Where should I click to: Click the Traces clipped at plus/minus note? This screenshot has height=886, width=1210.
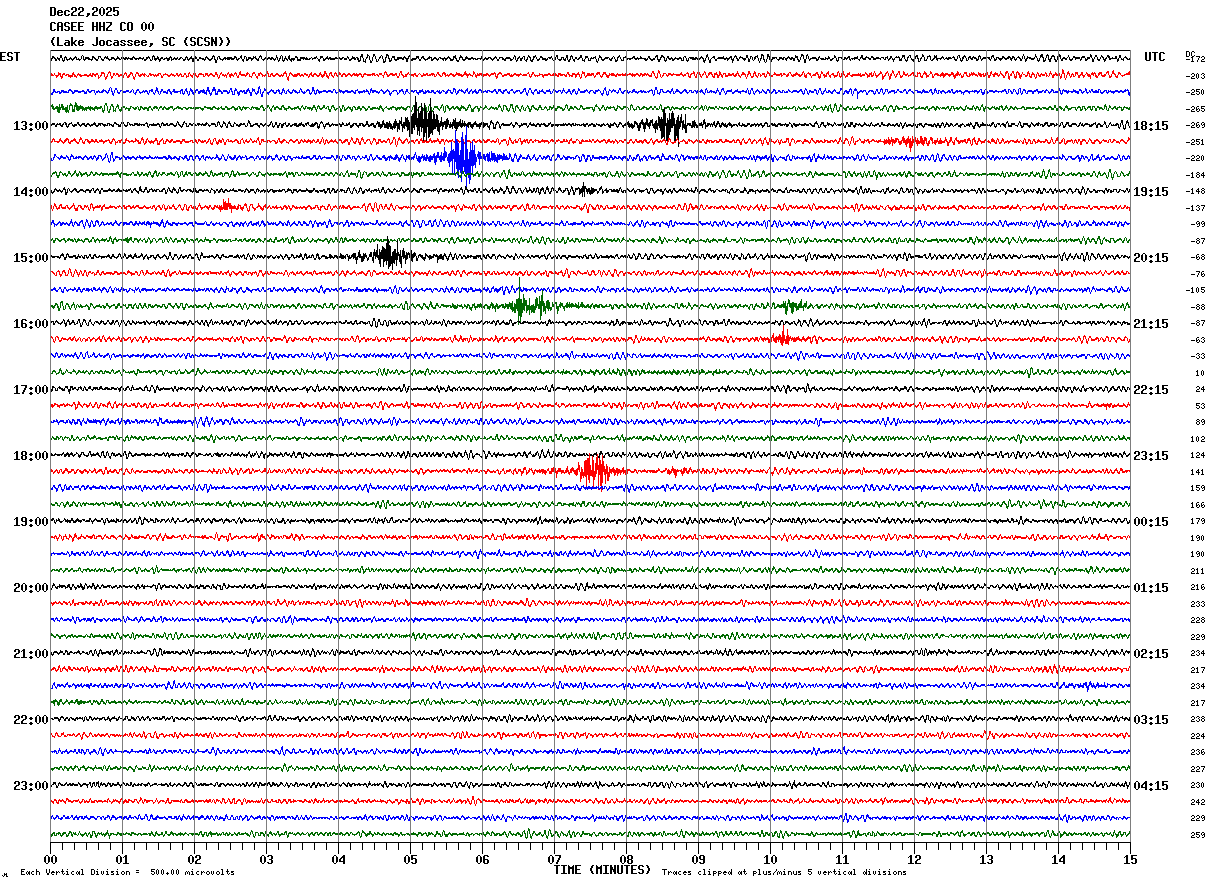(784, 873)
